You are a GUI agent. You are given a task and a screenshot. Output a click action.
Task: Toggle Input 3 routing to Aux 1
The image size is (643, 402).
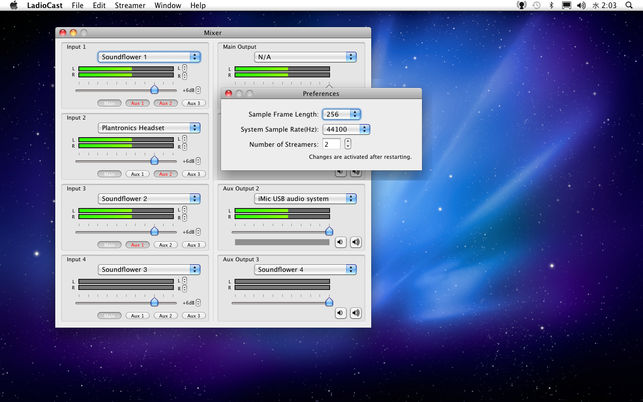tap(137, 245)
